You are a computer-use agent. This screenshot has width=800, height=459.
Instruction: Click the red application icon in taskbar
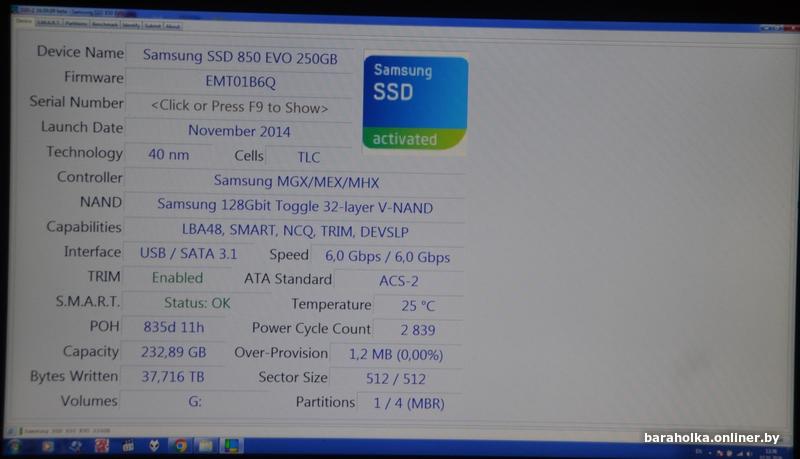click(x=102, y=446)
